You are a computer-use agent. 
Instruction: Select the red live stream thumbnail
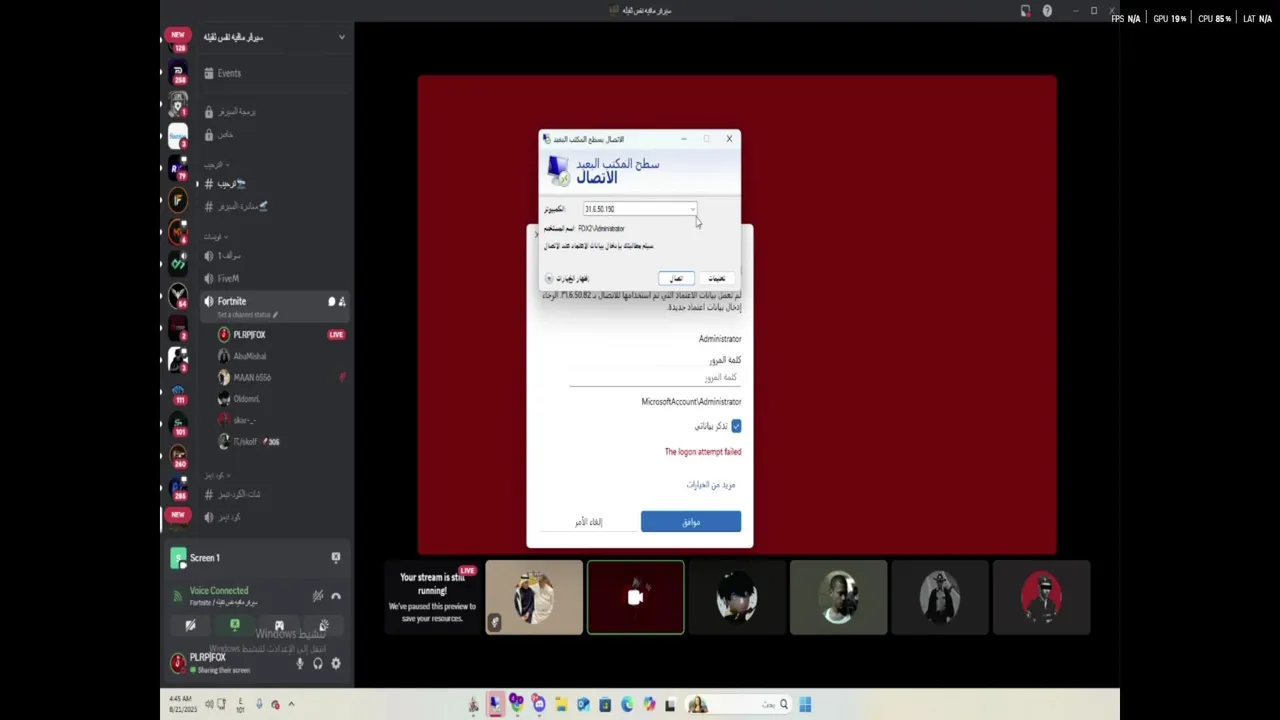636,597
